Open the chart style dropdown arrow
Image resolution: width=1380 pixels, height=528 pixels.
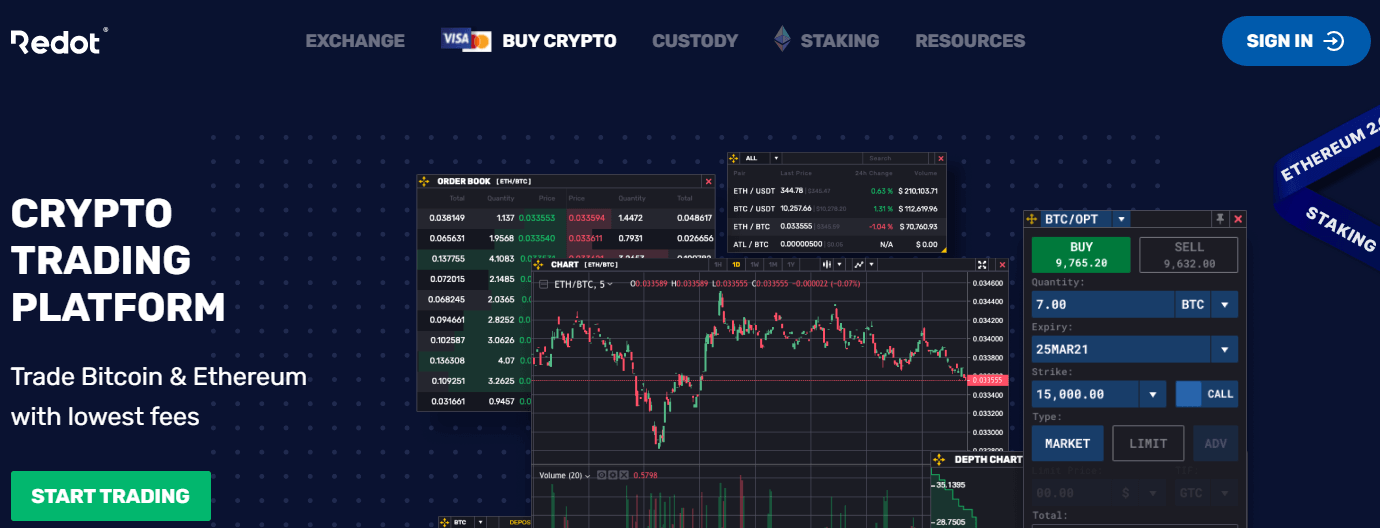coord(840,265)
